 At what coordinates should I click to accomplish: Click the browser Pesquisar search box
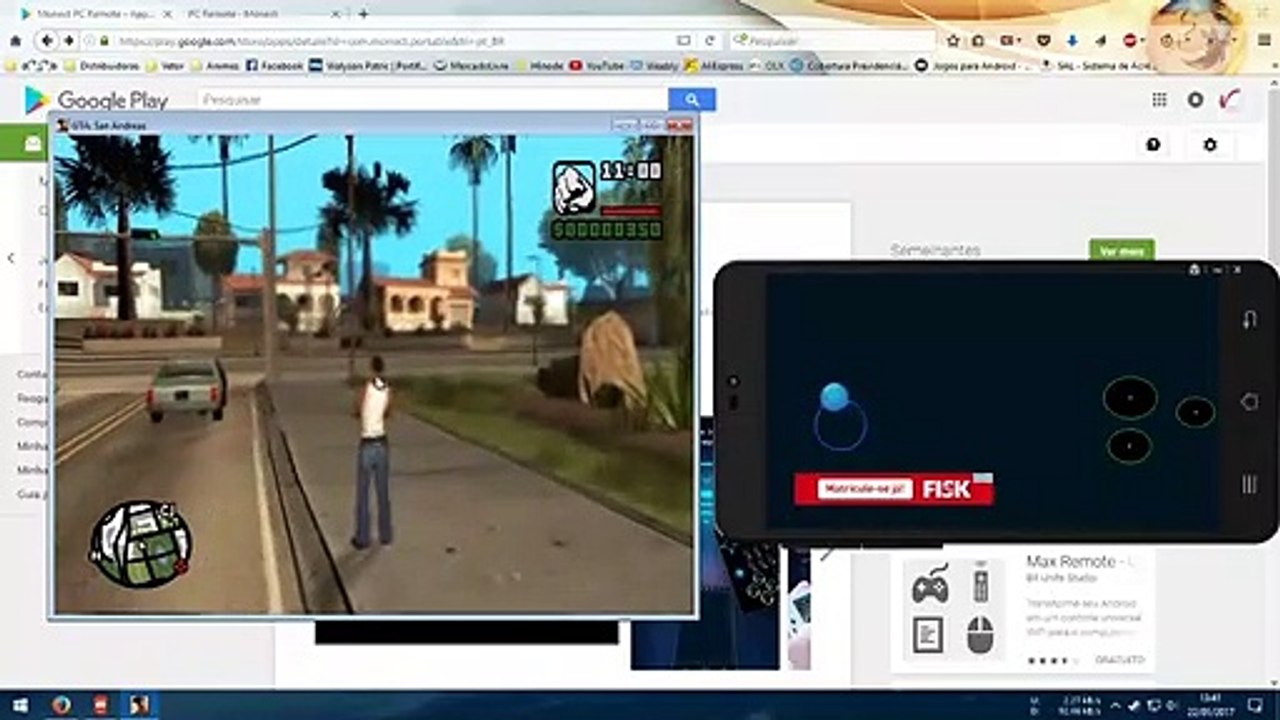tap(832, 41)
